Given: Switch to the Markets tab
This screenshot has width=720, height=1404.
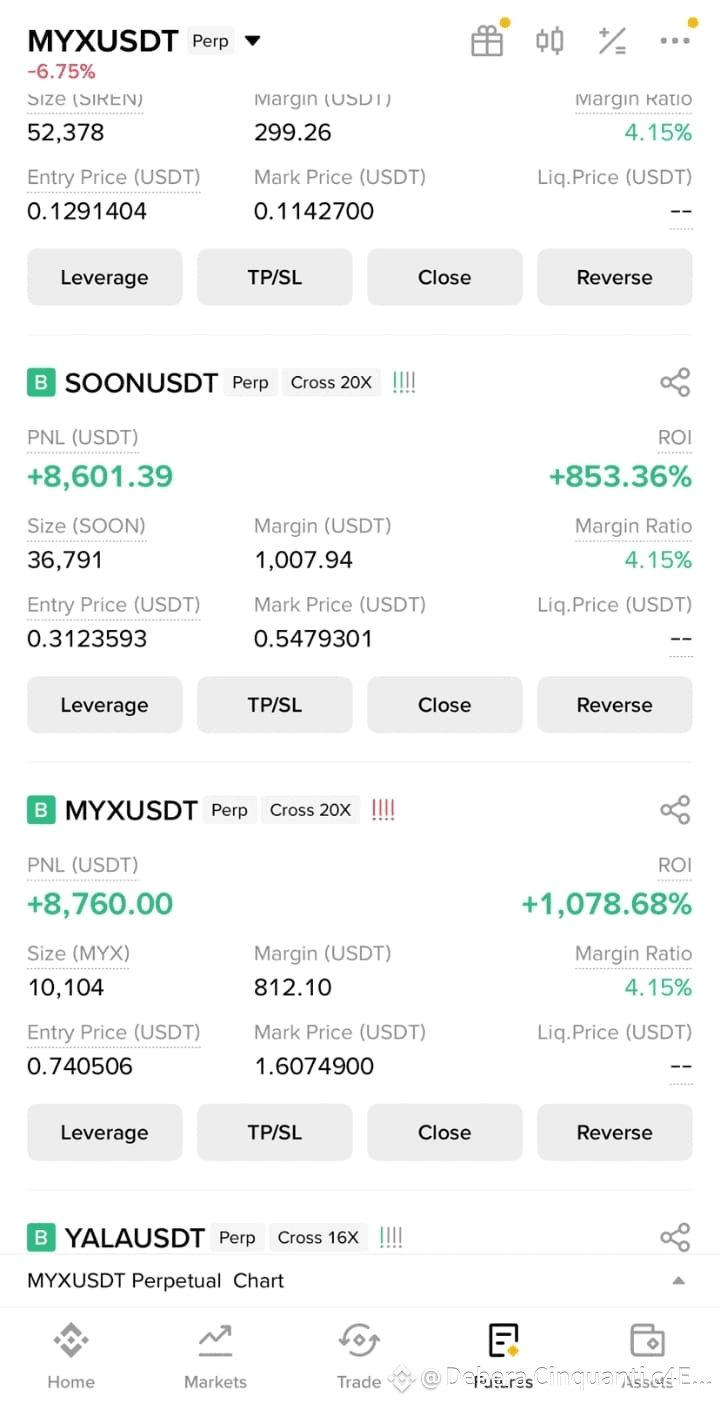Looking at the screenshot, I should (215, 1356).
